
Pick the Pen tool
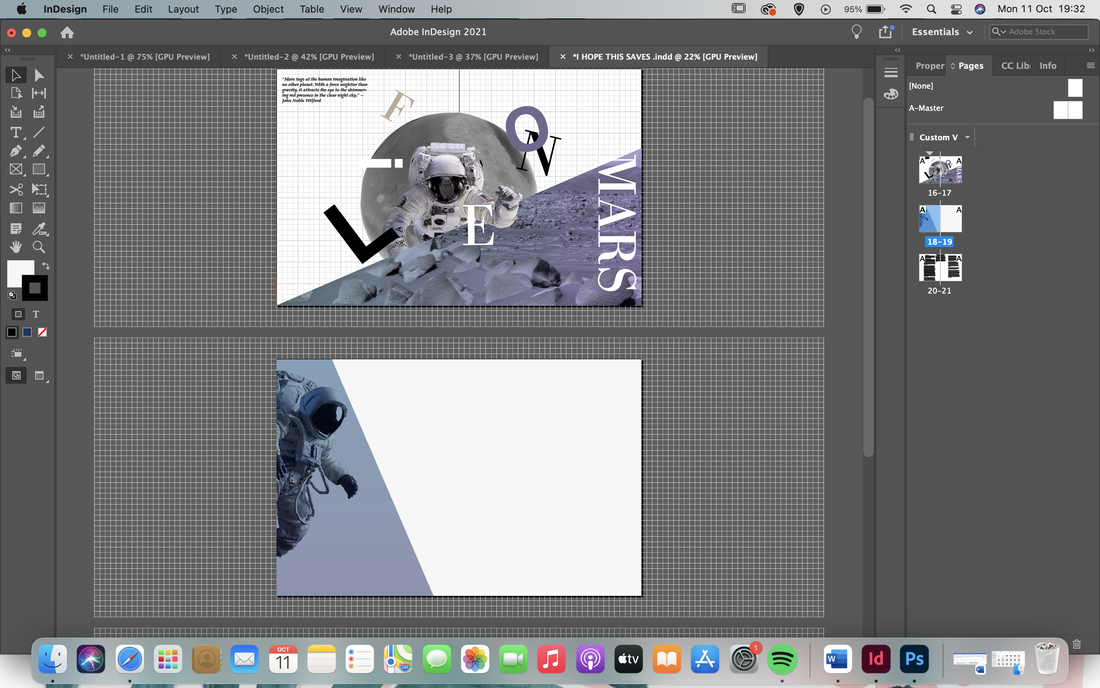click(15, 151)
